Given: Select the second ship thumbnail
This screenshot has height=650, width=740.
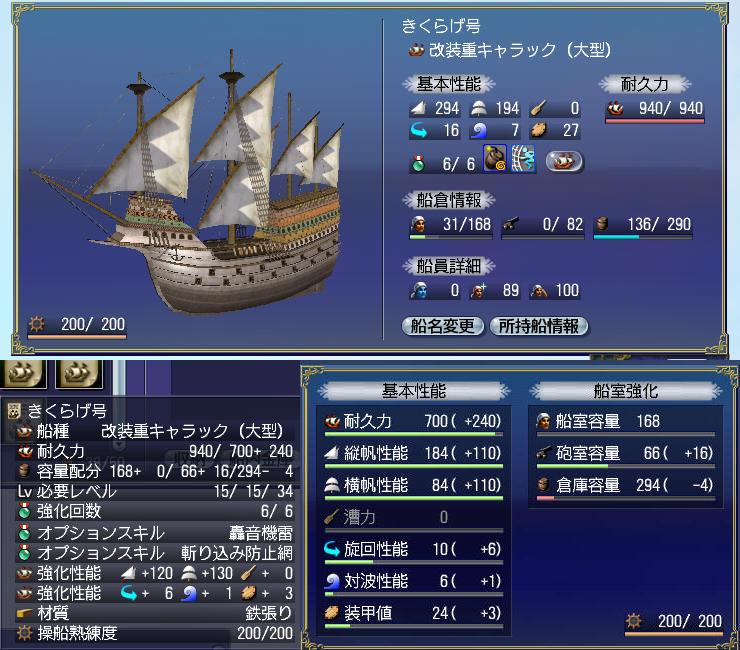Looking at the screenshot, I should click(79, 374).
